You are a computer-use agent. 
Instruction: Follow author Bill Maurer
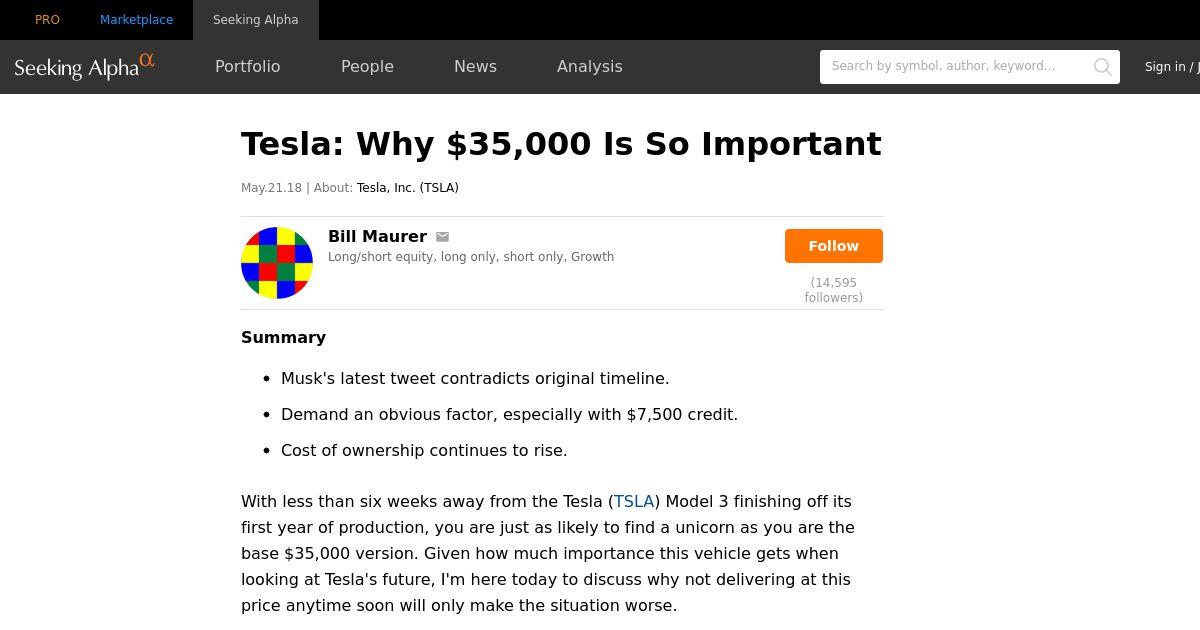833,246
